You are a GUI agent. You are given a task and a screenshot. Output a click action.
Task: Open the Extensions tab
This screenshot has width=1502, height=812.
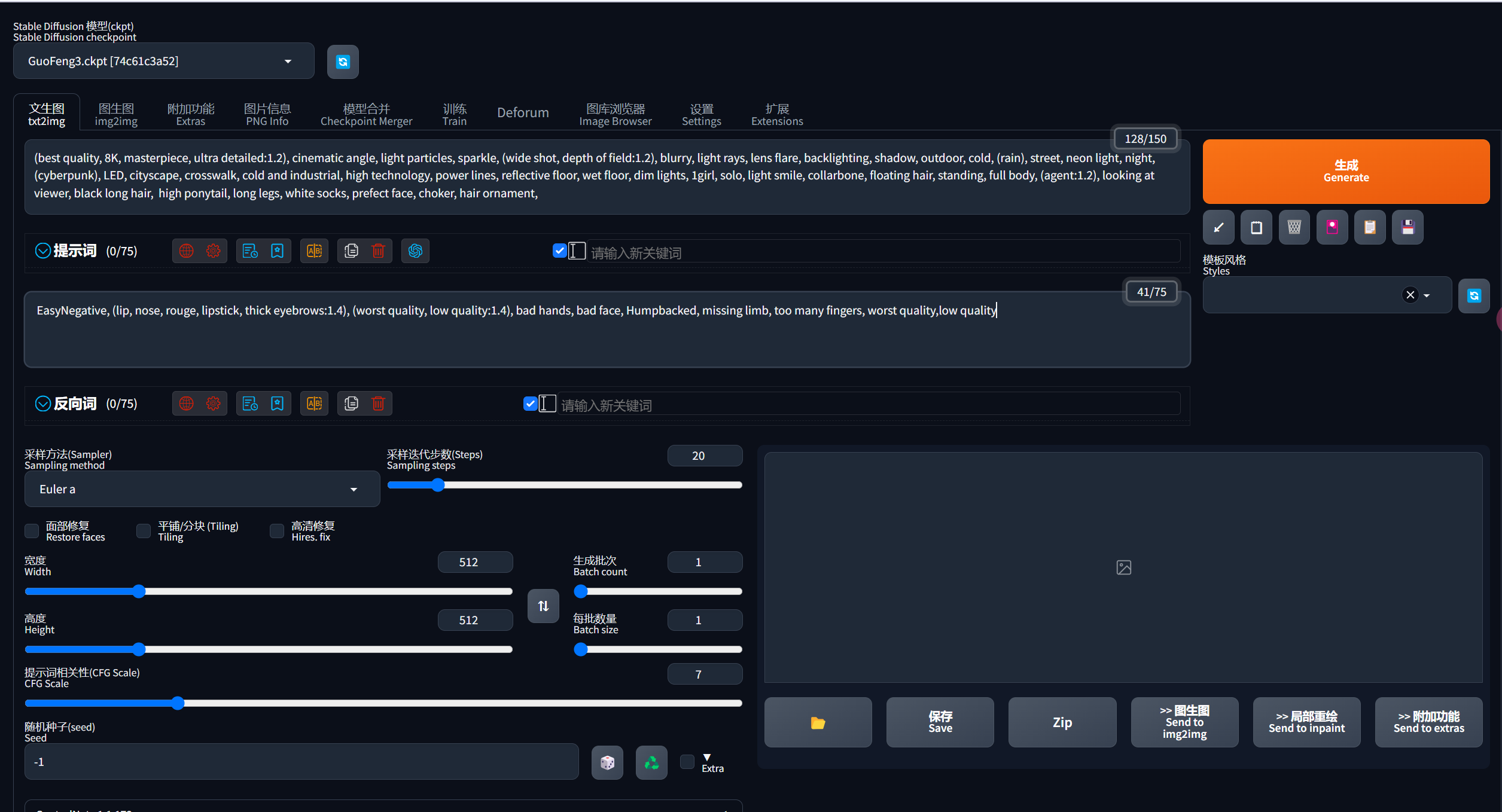[x=777, y=114]
